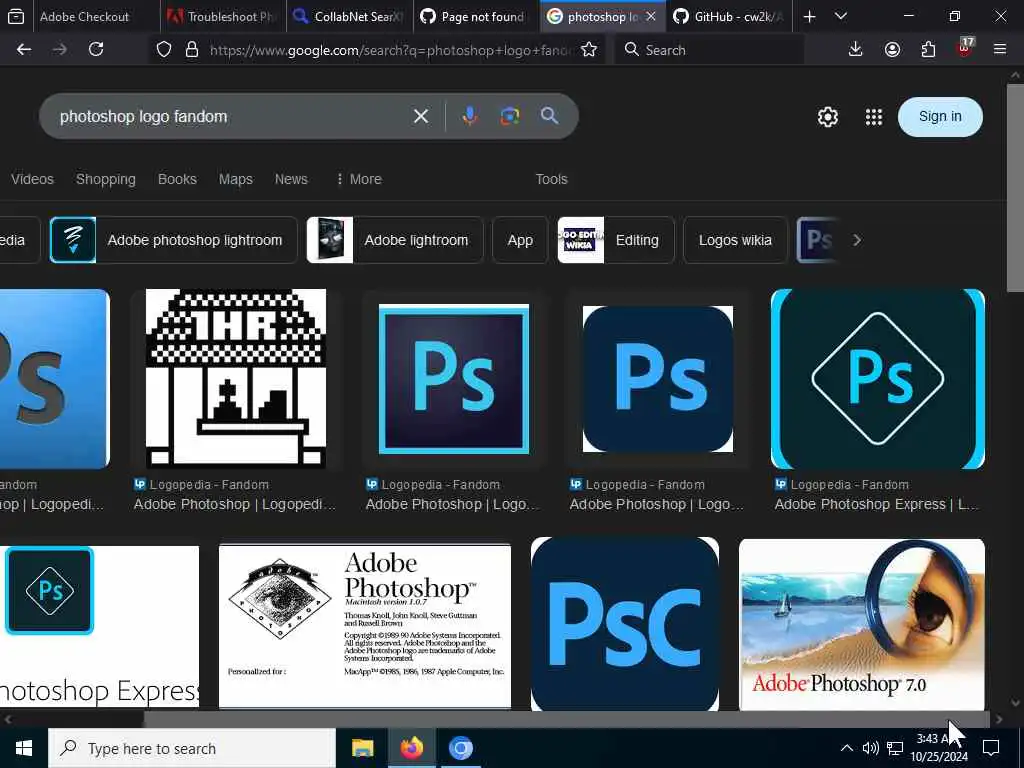Open the Ps diamond Photoshop Express image
Viewport: 1024px width, 768px height.
(x=878, y=379)
